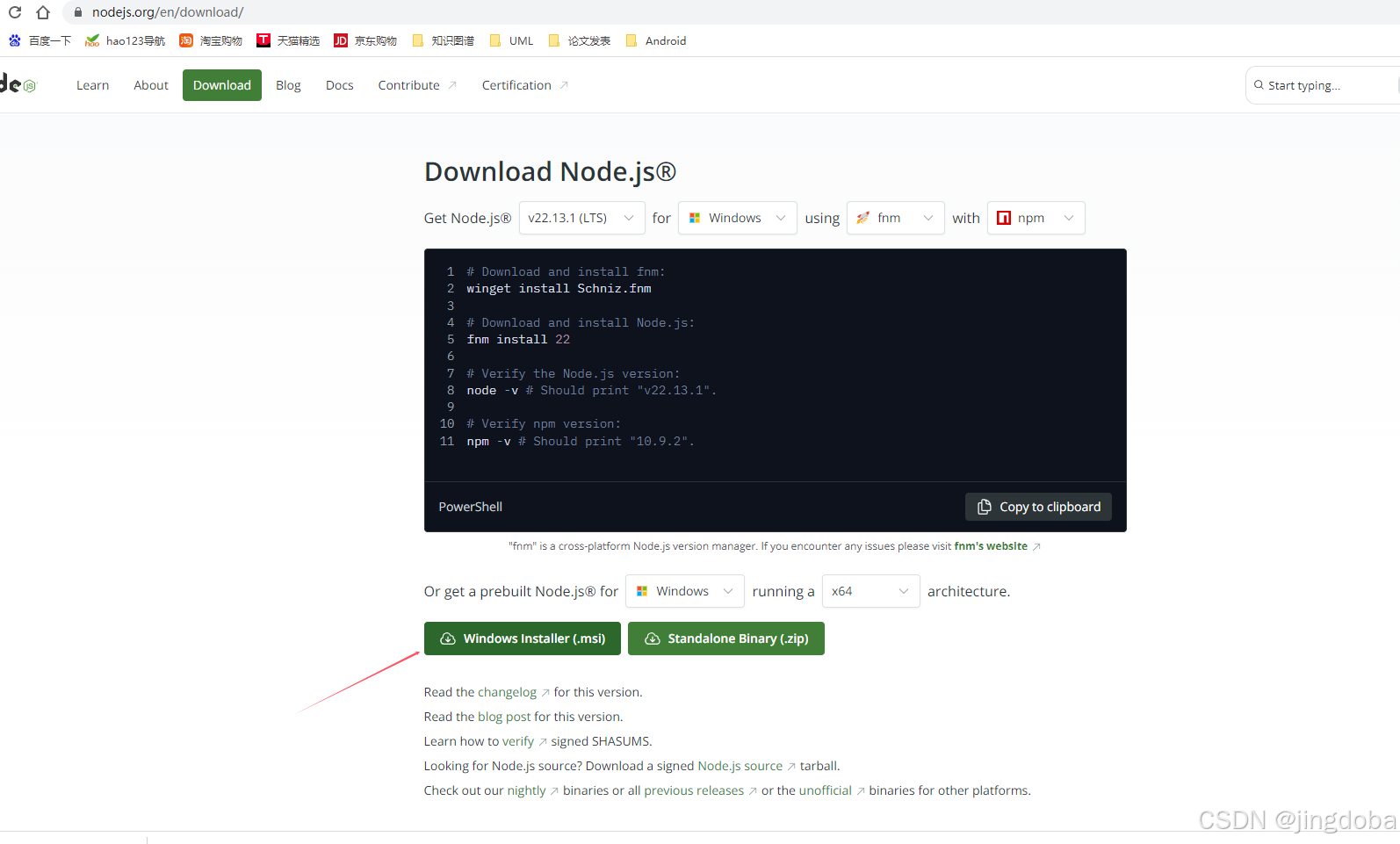Expand the v22.13.1 (LTS) version dropdown
Screen dimensions: 1400x844
(581, 218)
